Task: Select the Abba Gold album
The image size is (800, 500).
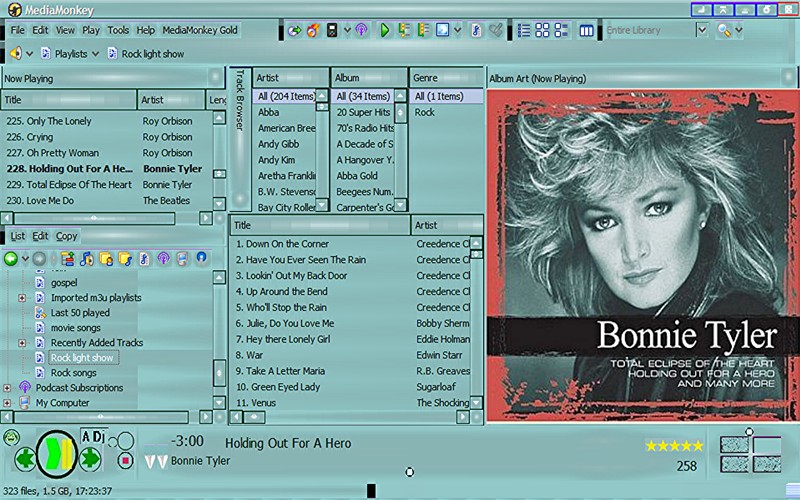Action: pos(357,176)
